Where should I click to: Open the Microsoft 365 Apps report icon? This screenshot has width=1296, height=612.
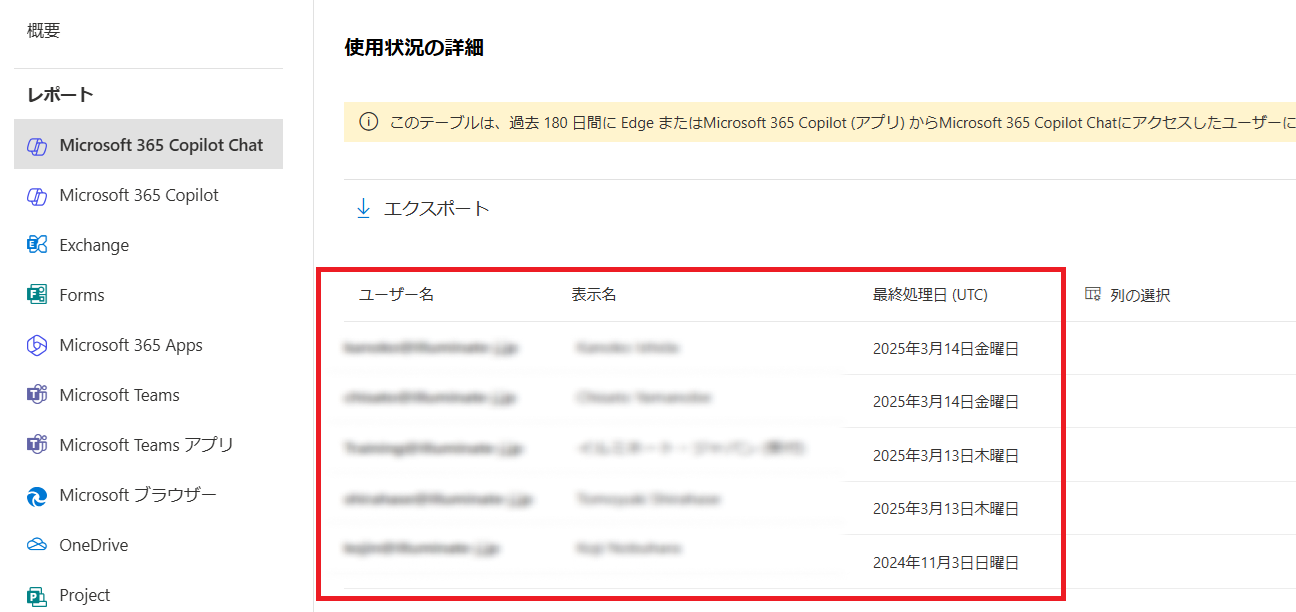[37, 345]
